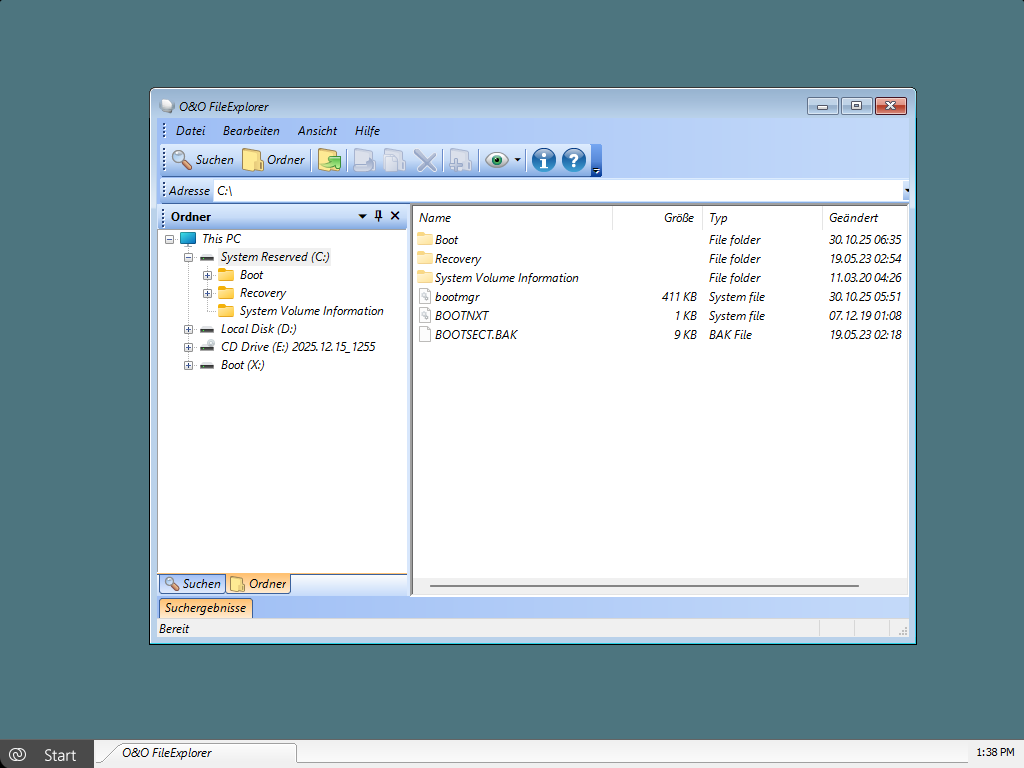Open the Ansicht menu
Screen dimensions: 1024x768
point(317,131)
